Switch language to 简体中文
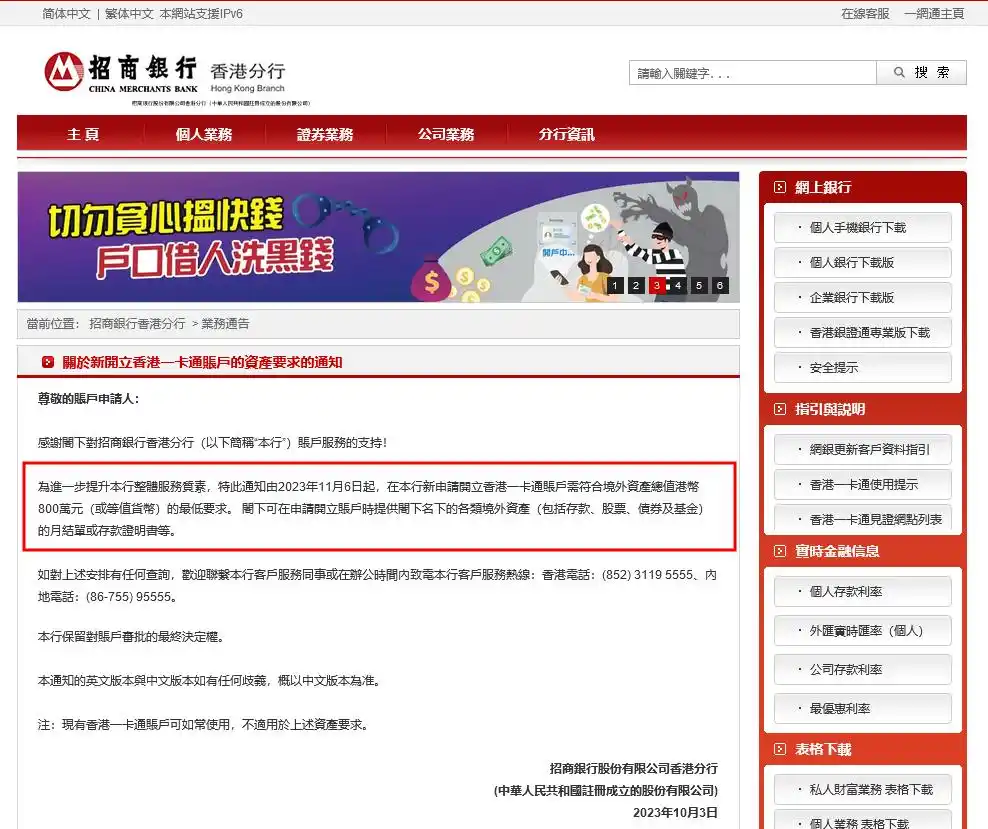The width and height of the screenshot is (988, 829). 66,14
